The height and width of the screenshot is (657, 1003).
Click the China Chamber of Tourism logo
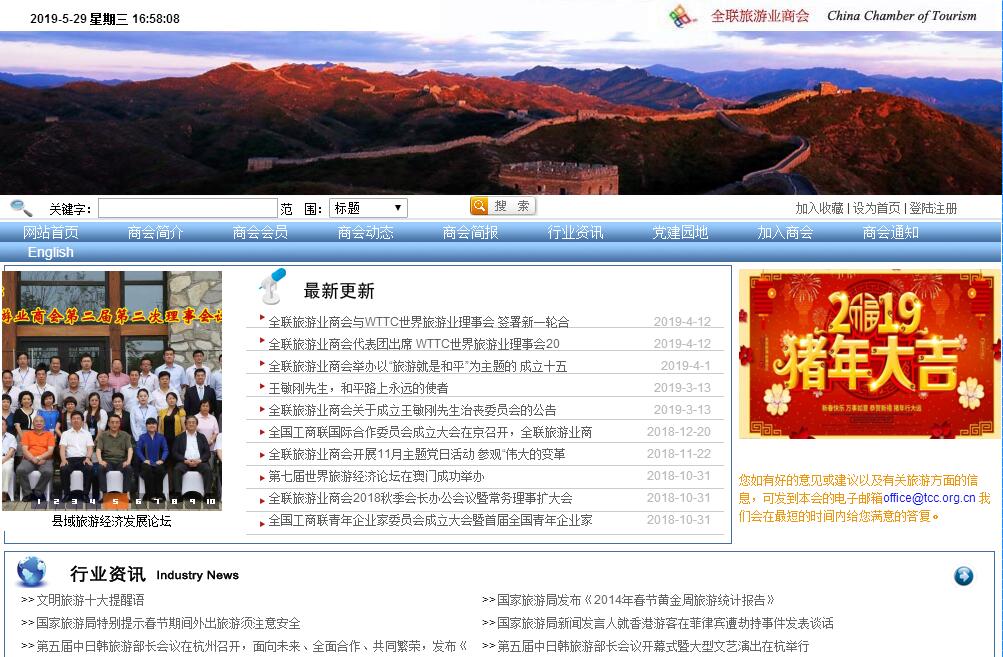coord(682,16)
